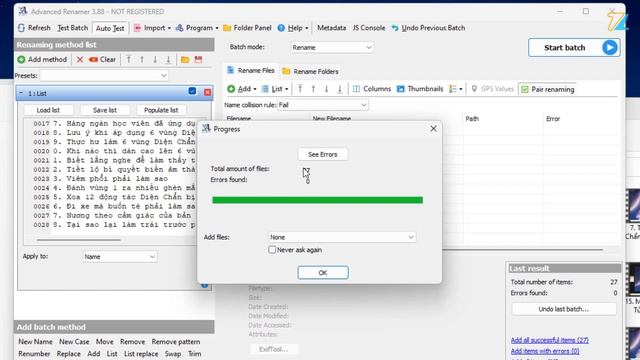
Task: Click Remove pattern batch method
Action: point(176,342)
